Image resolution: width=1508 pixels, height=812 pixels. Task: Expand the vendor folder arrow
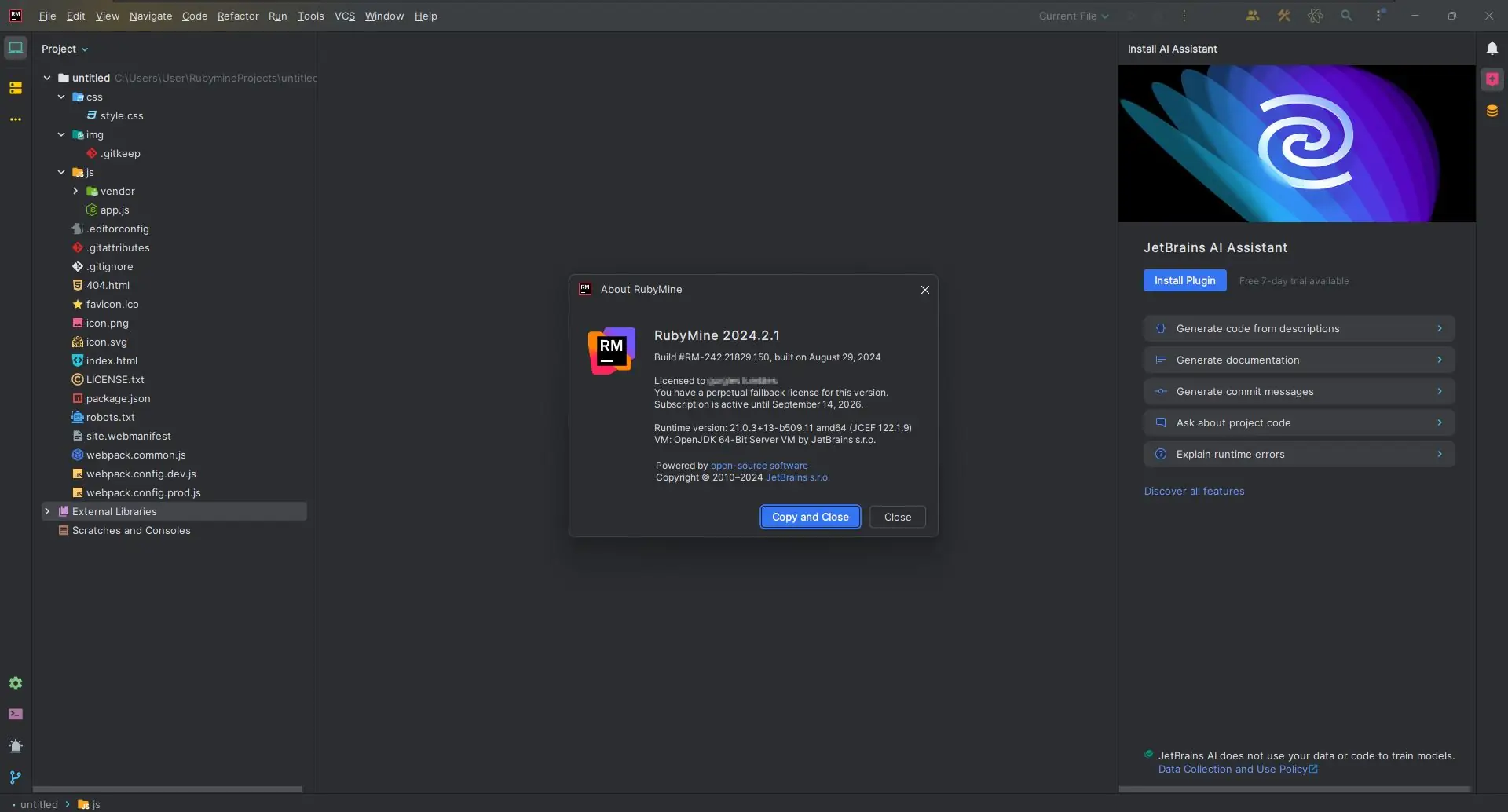click(75, 191)
